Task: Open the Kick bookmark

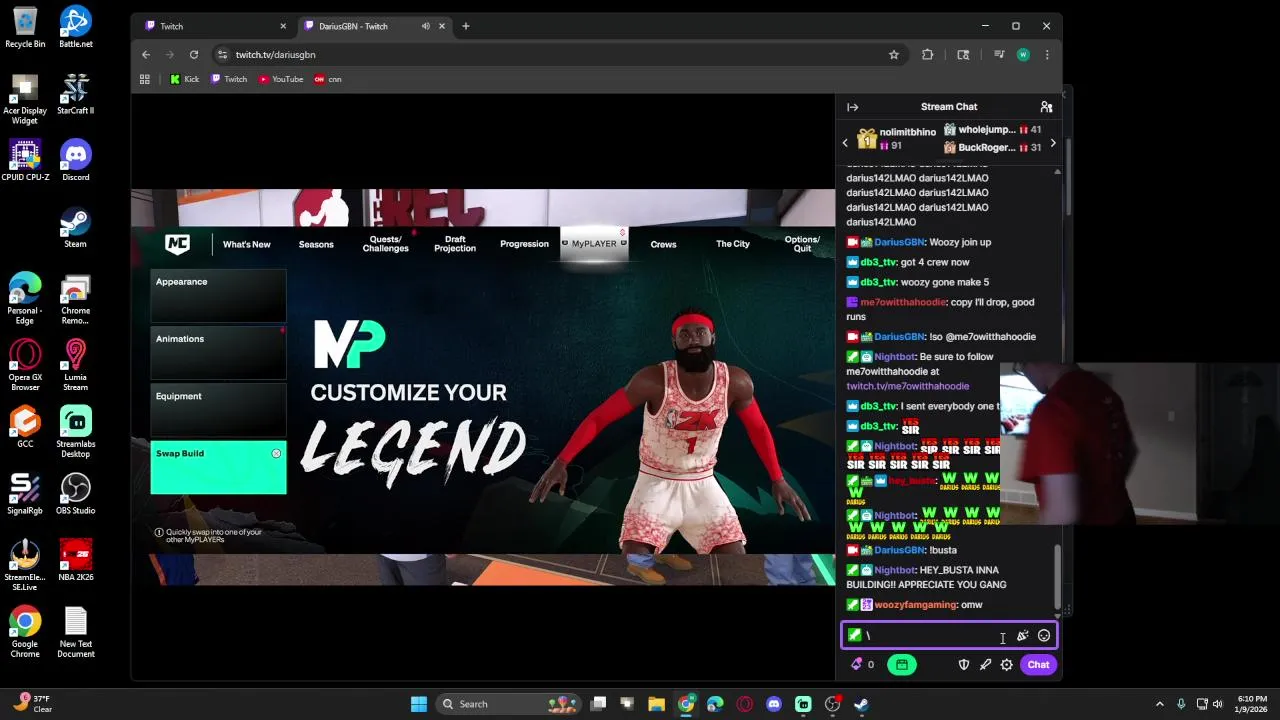Action: (184, 79)
